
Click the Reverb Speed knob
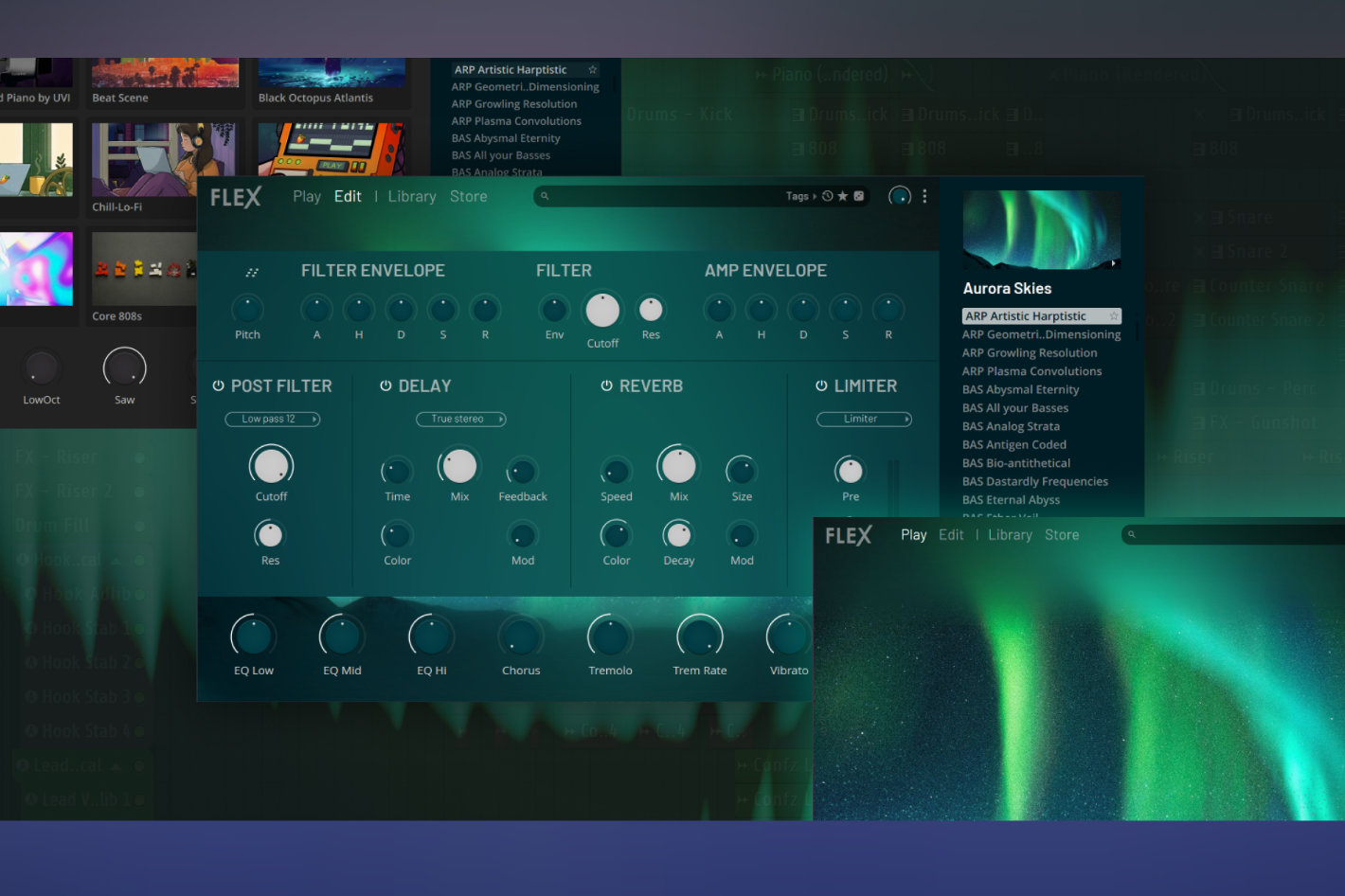tap(616, 471)
